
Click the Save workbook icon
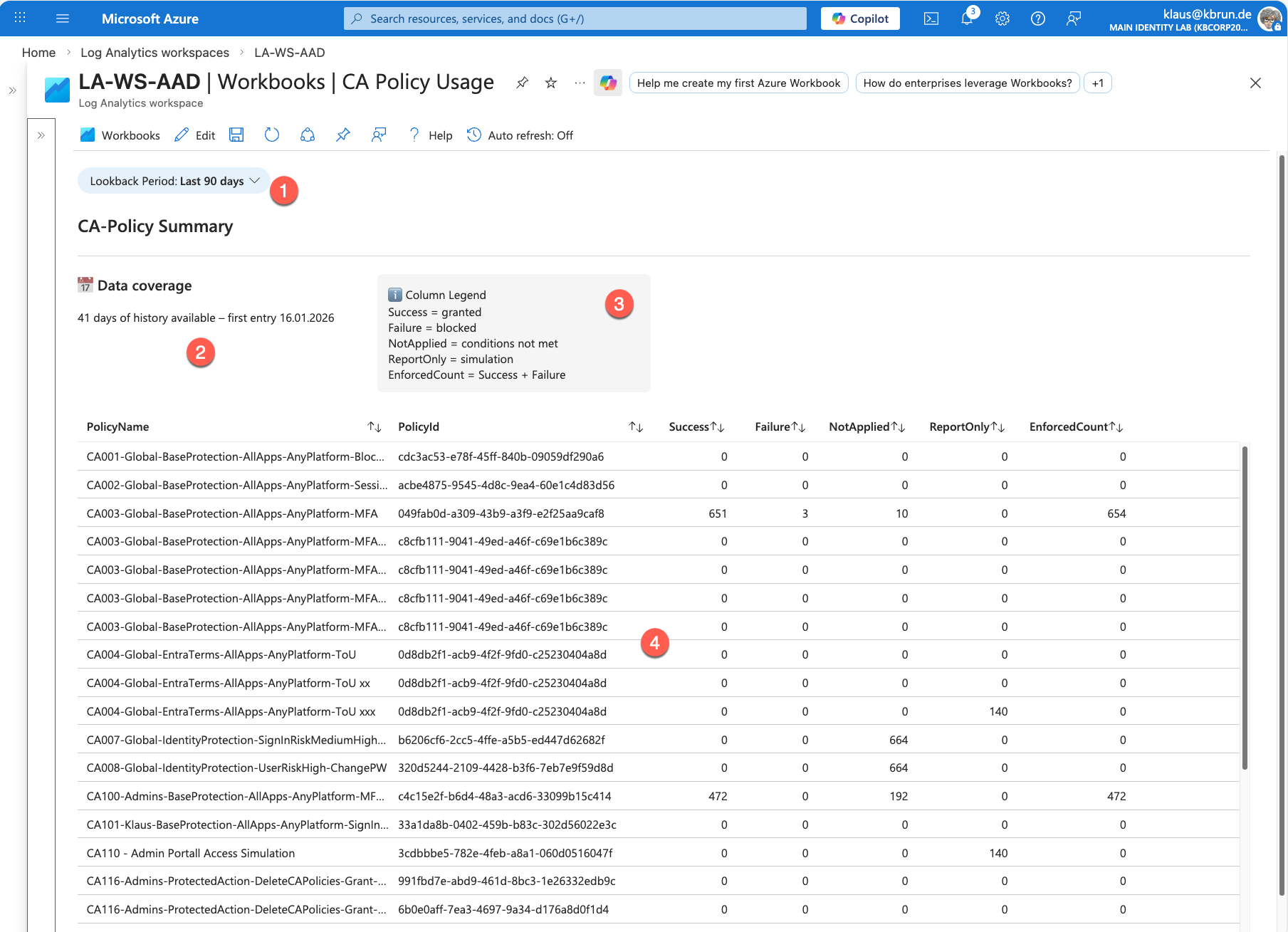coord(236,135)
